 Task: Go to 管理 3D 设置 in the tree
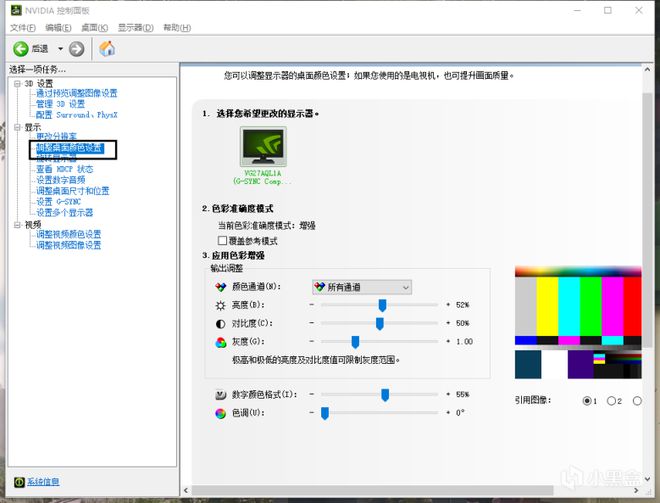click(60, 104)
